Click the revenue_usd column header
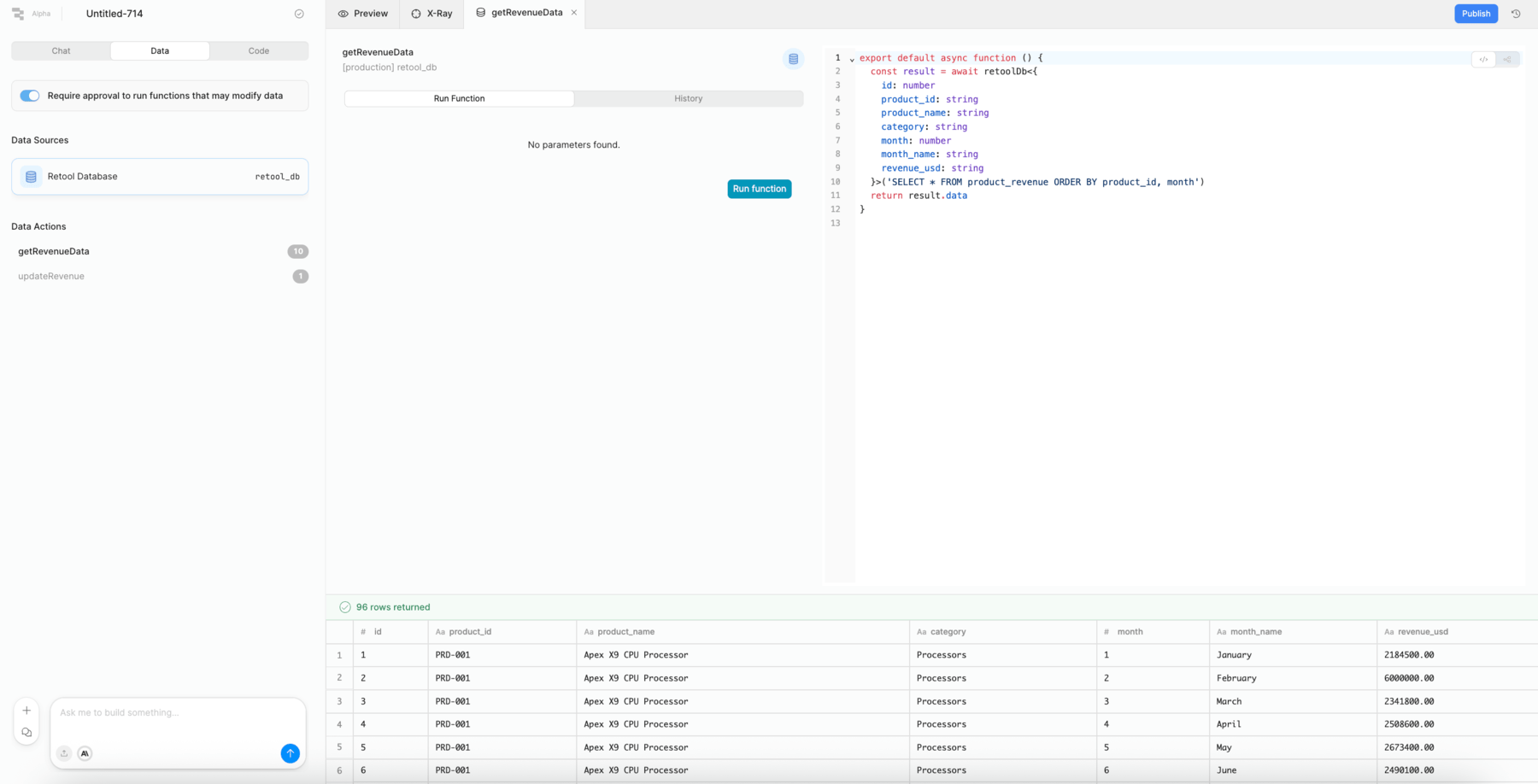This screenshot has height=784, width=1538. coord(1457,632)
